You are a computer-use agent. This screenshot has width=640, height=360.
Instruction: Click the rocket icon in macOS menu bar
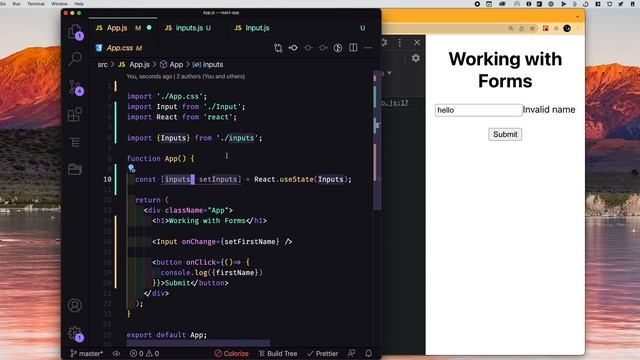coord(621,4)
